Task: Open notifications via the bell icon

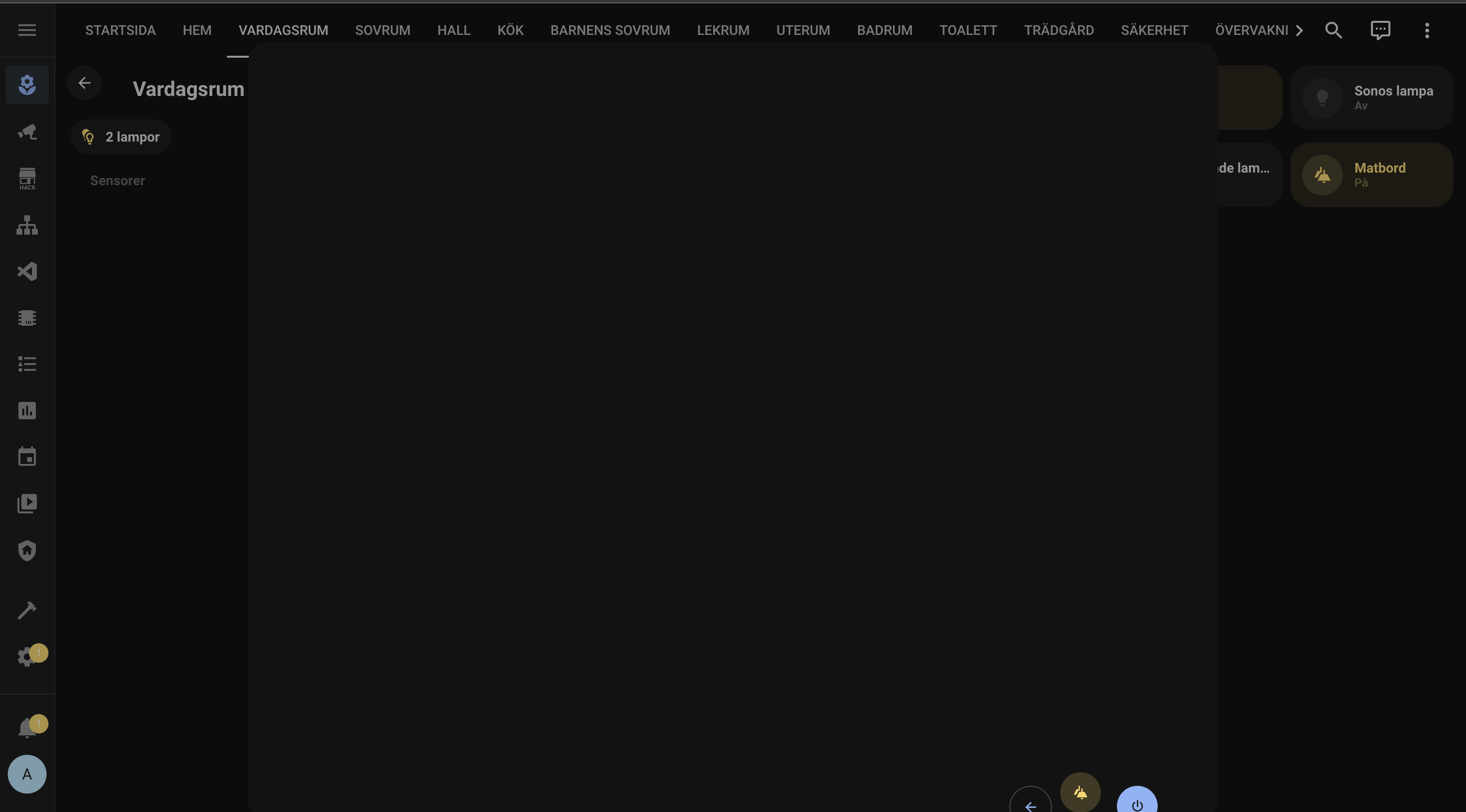Action: [27, 727]
